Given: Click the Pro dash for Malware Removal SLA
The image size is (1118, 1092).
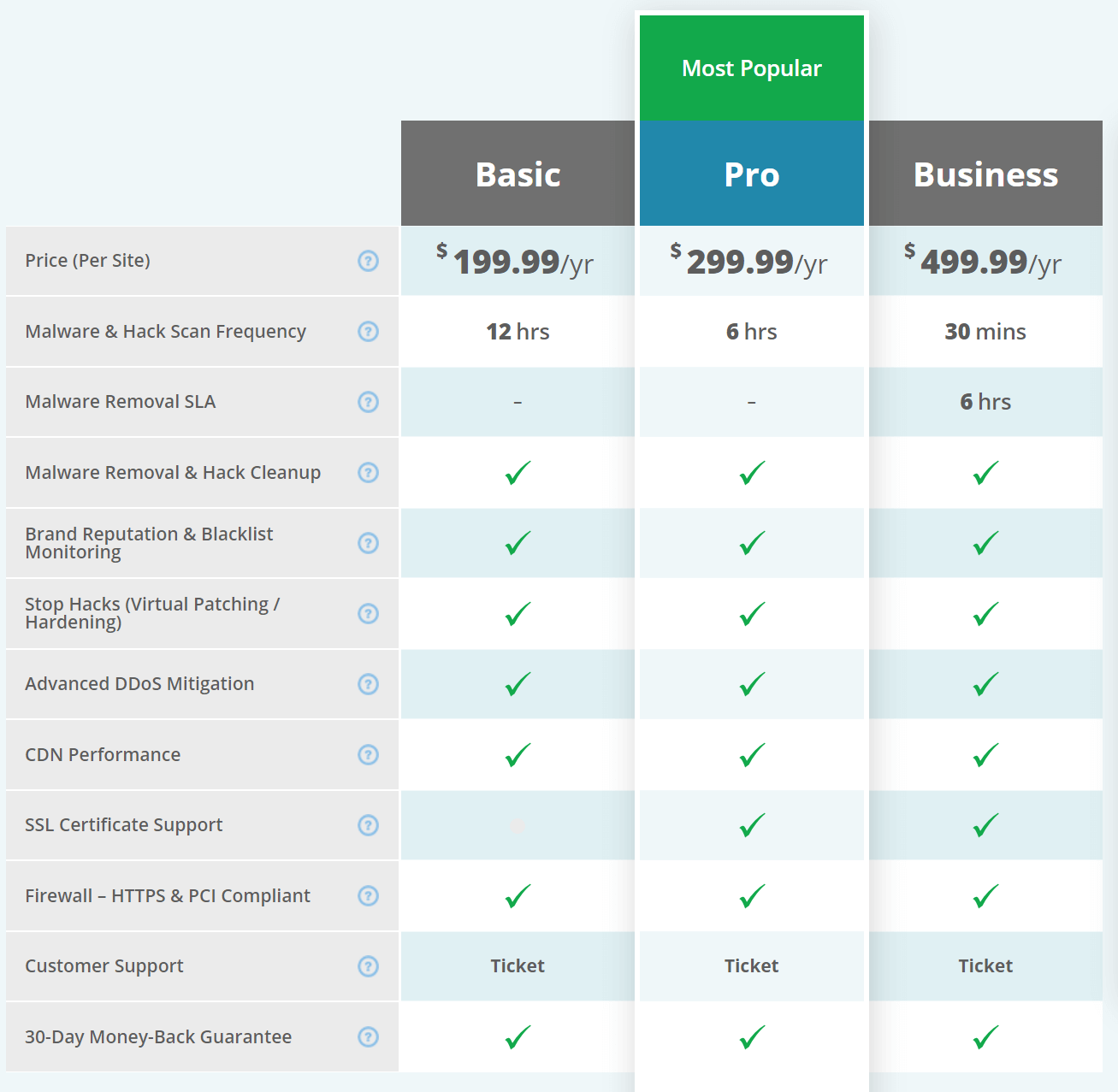Looking at the screenshot, I should pyautogui.click(x=752, y=402).
